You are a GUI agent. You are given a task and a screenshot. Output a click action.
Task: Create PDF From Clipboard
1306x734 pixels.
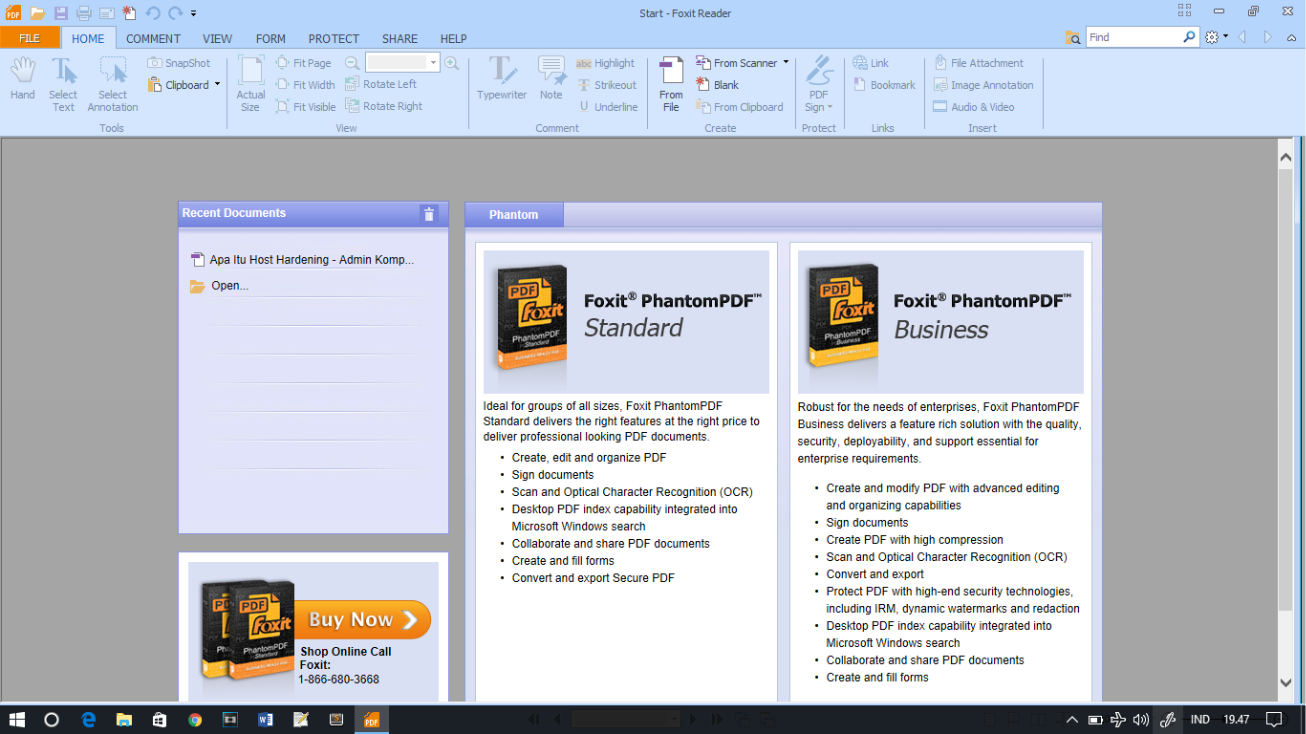[740, 107]
